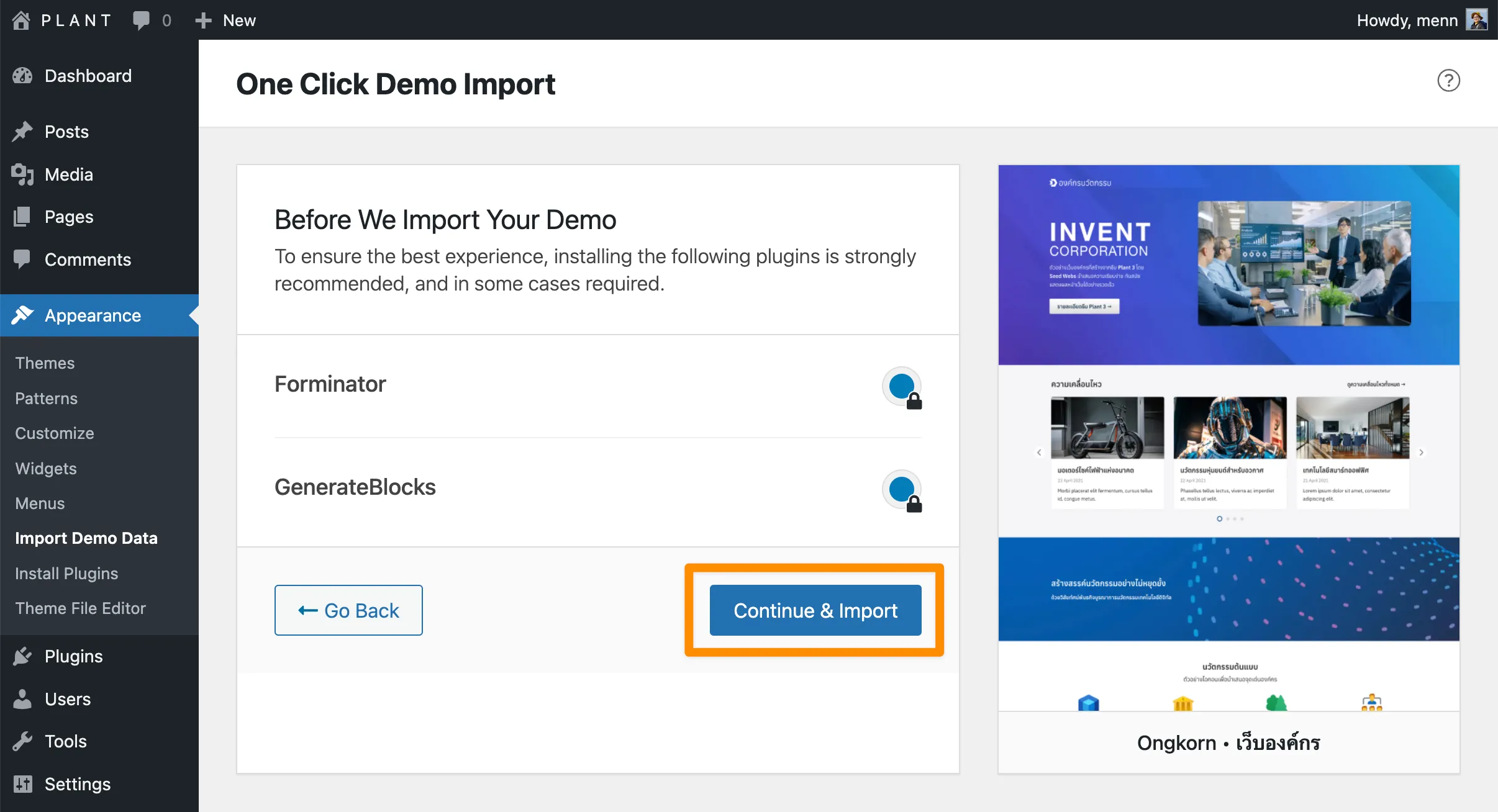Screen dimensions: 1498x812
Task: Expand the Settings sidebar menu
Action: click(x=77, y=783)
